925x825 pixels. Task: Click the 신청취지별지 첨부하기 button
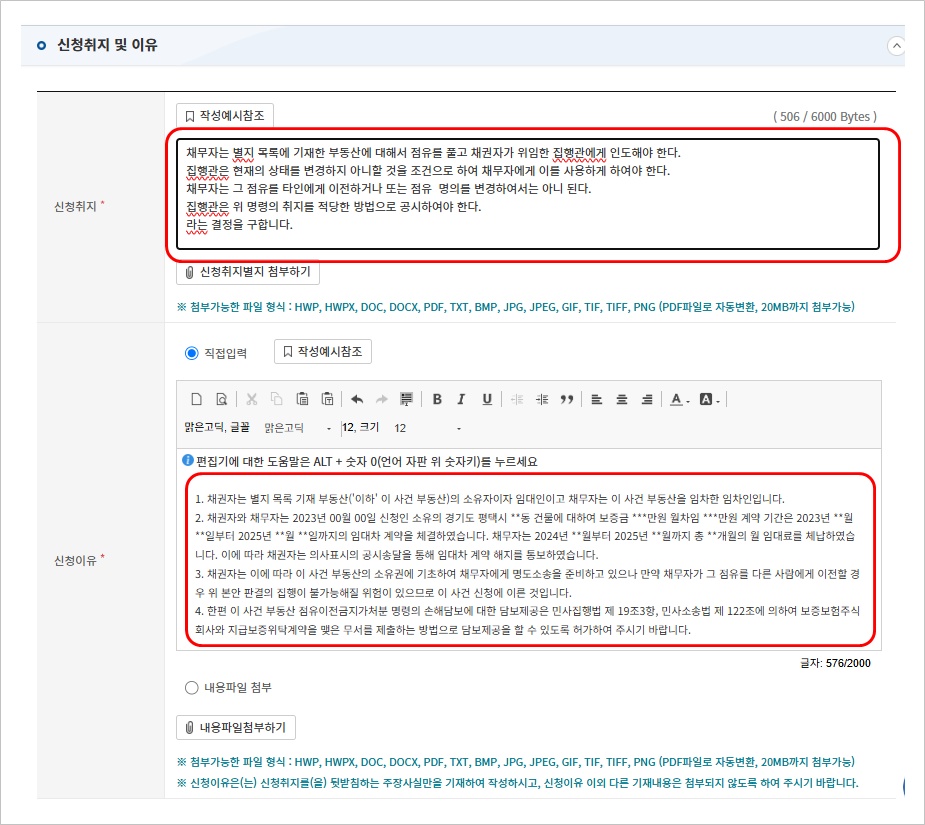click(248, 272)
